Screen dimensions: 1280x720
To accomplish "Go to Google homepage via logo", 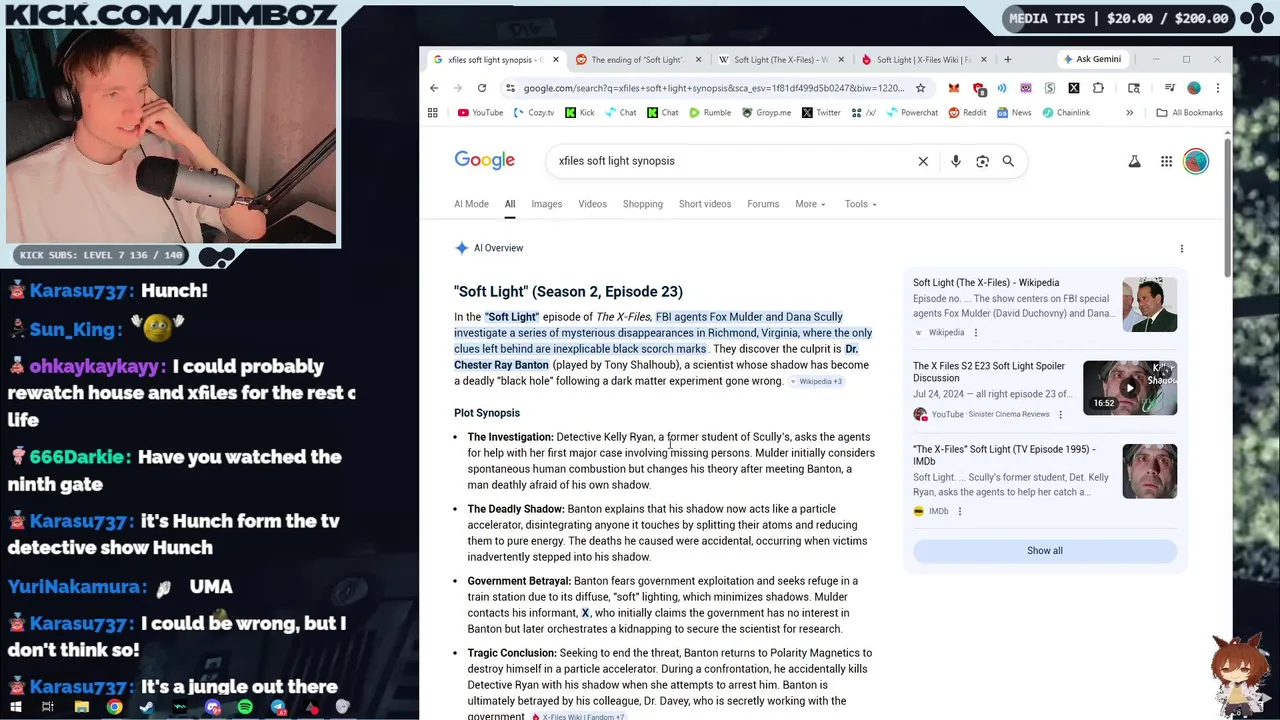I will 484,160.
